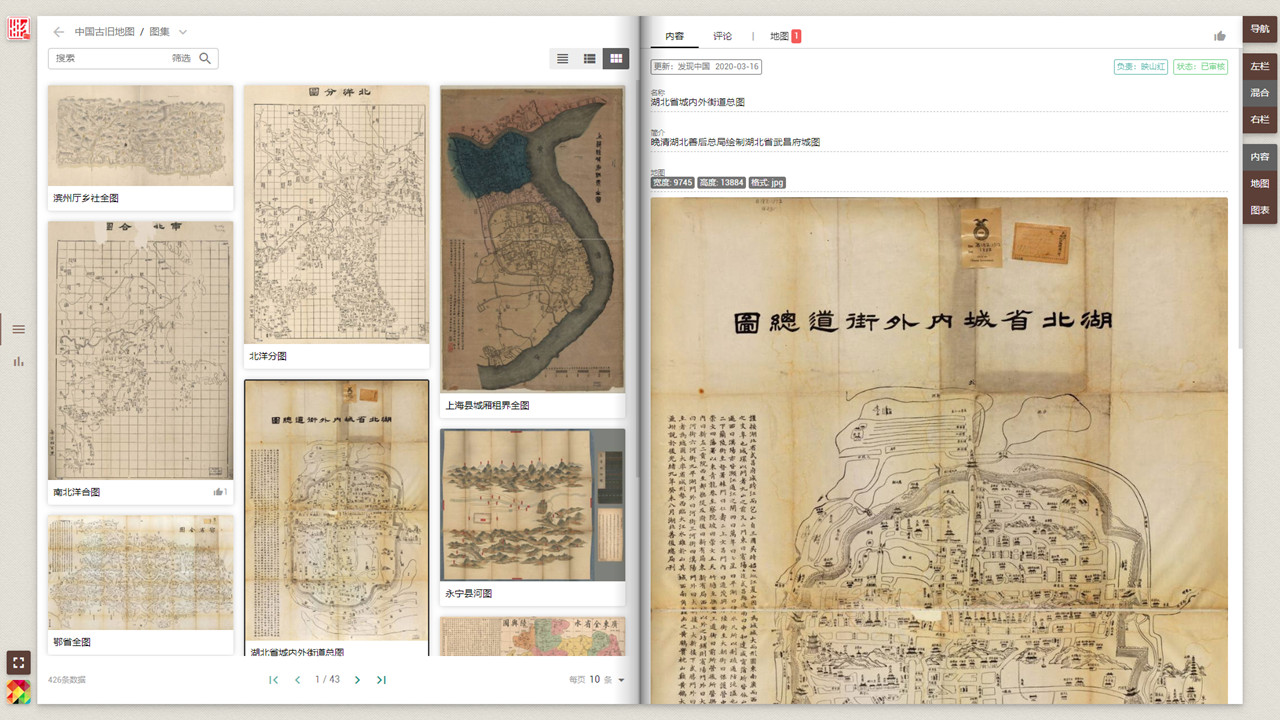Click the 上海县城厢租界全图 title text
Viewport: 1280px width, 720px height.
[487, 406]
